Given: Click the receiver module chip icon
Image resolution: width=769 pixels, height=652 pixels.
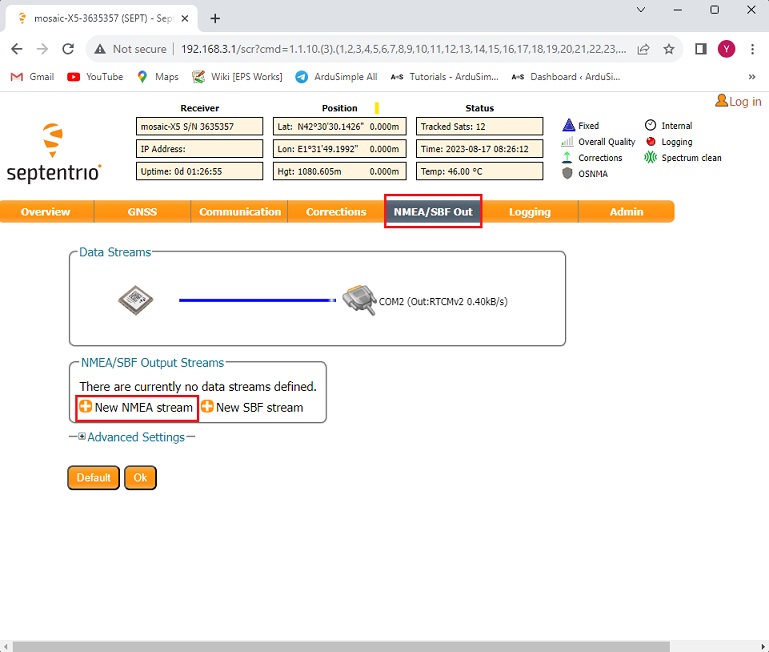Looking at the screenshot, I should click(135, 300).
